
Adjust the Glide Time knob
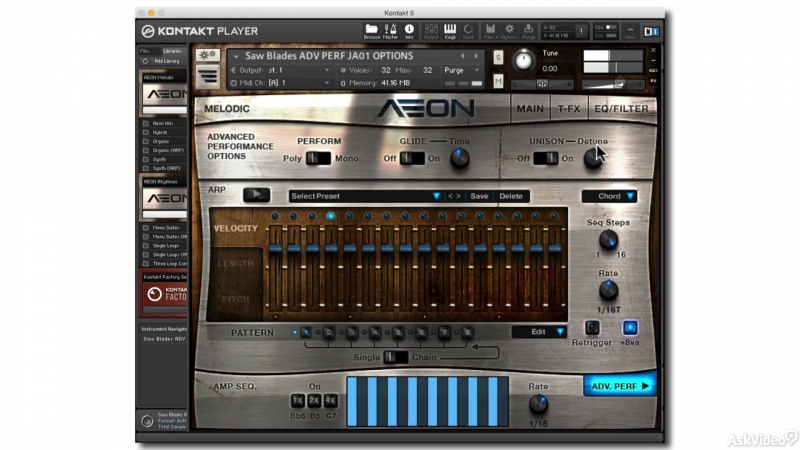[x=460, y=158]
